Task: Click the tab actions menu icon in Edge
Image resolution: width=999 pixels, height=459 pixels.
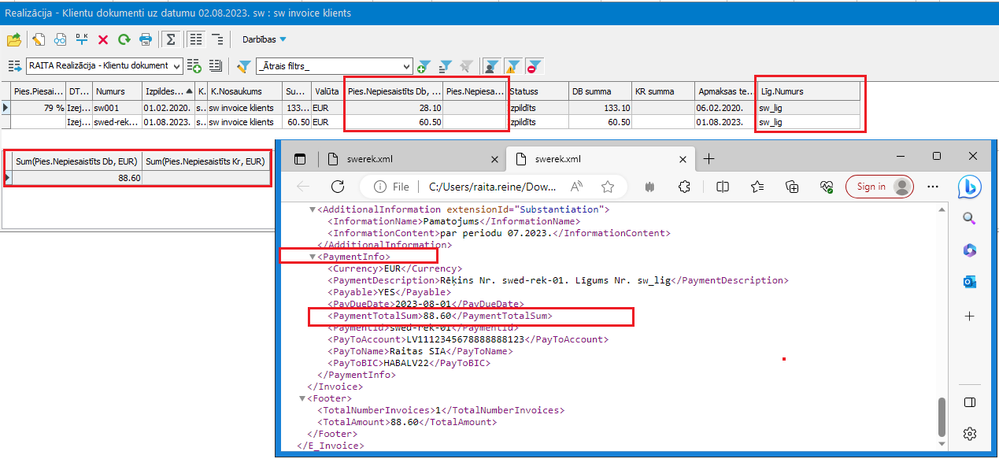Action: pyautogui.click(x=300, y=159)
